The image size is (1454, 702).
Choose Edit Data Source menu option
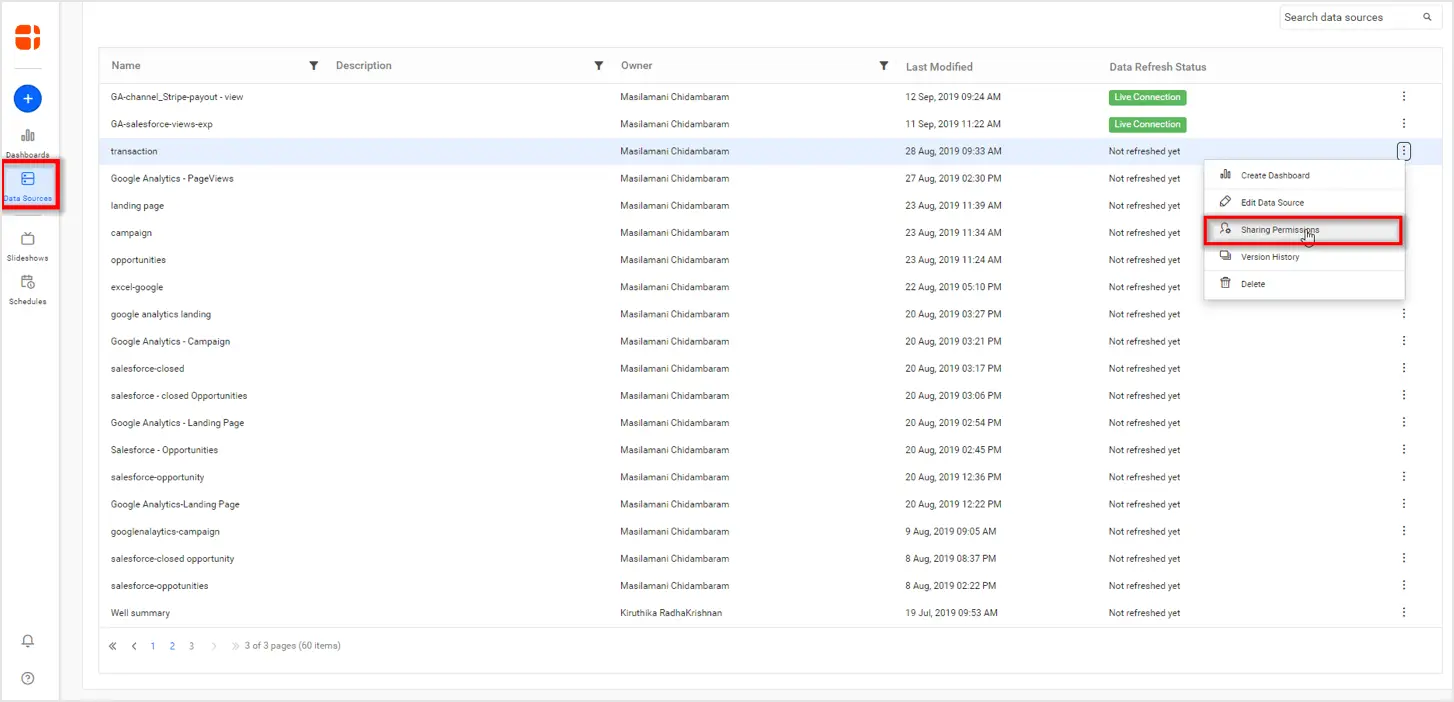point(1272,203)
